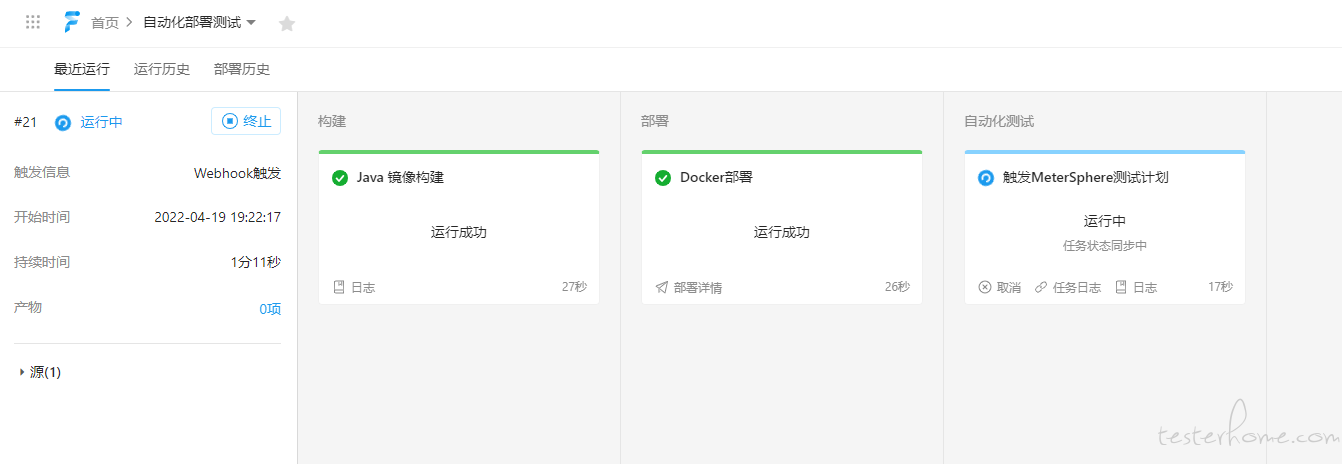Click running icon on MeterSphere test card
This screenshot has width=1342, height=464.
point(986,178)
